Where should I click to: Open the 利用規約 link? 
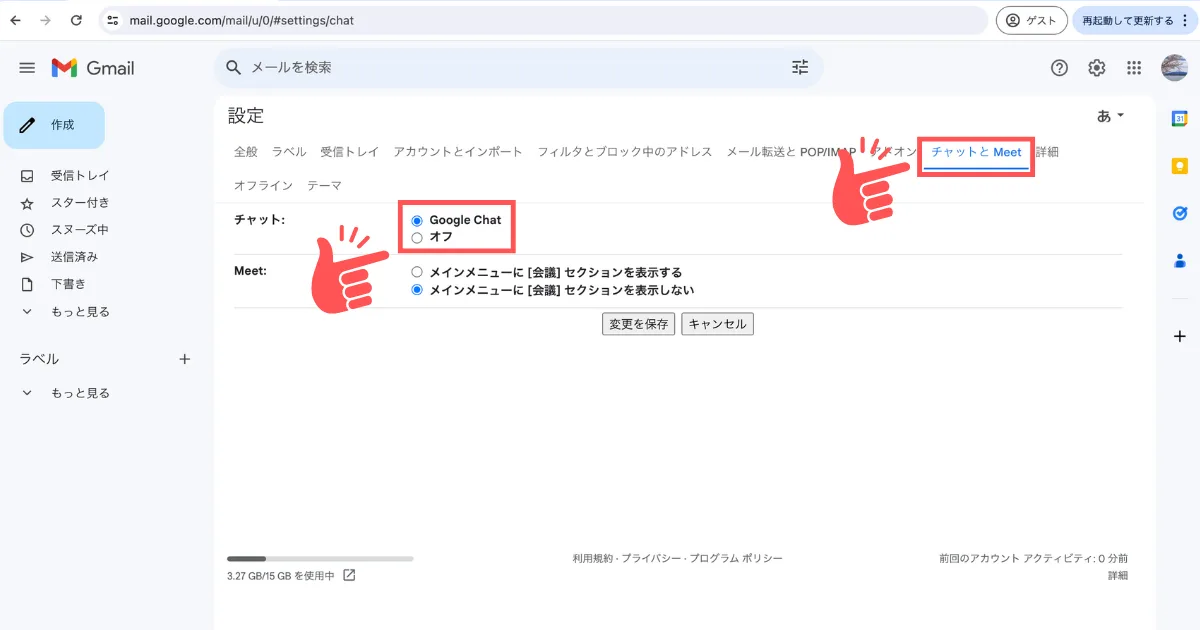click(x=592, y=559)
